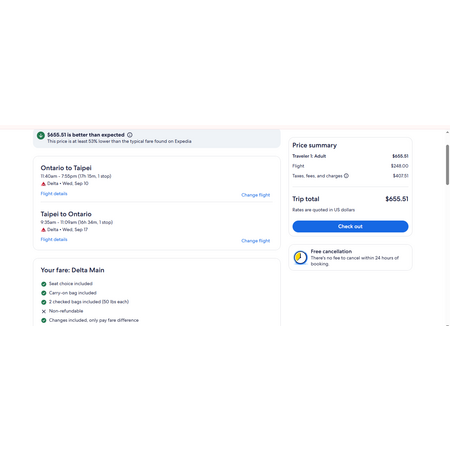450x450 pixels.
Task: Click the info icon next to Taxes, fees, and charges
Action: coord(346,176)
